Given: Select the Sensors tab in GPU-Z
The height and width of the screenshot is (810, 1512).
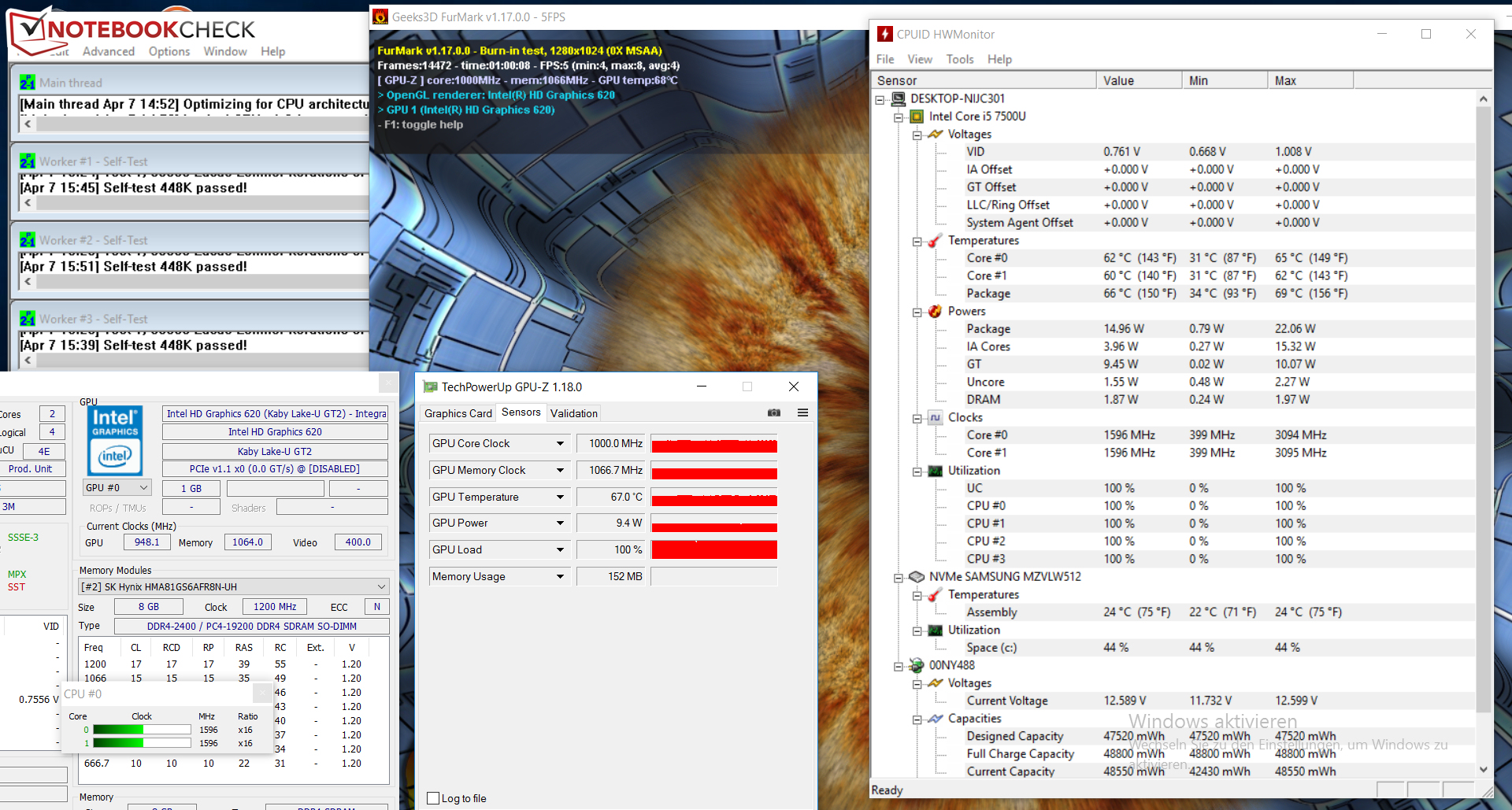Looking at the screenshot, I should coord(521,412).
